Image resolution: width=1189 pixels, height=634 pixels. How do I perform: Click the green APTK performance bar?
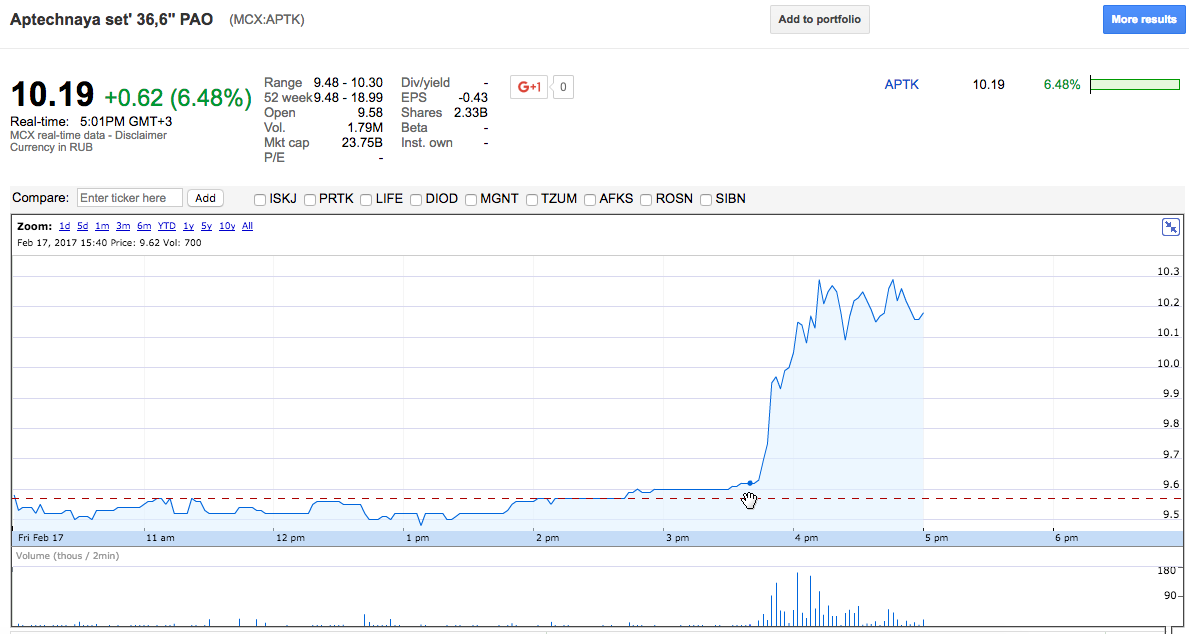[x=1135, y=84]
